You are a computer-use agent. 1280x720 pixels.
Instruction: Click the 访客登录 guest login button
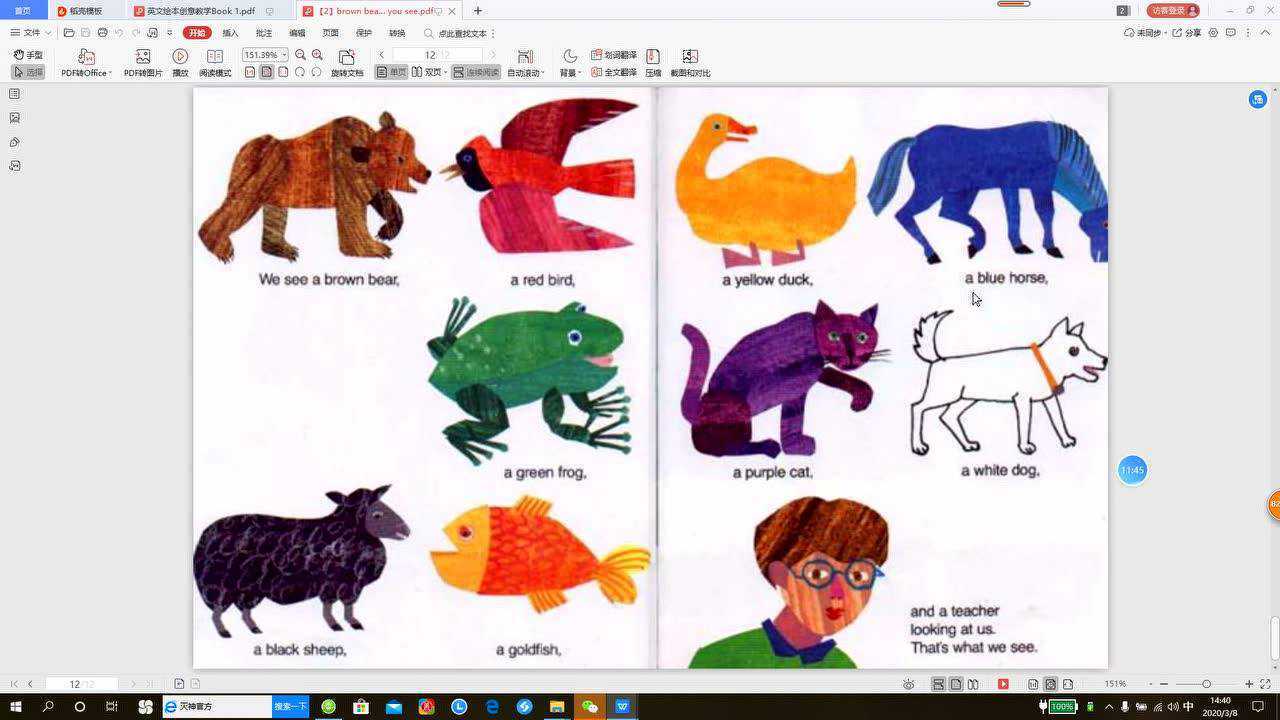[1174, 11]
